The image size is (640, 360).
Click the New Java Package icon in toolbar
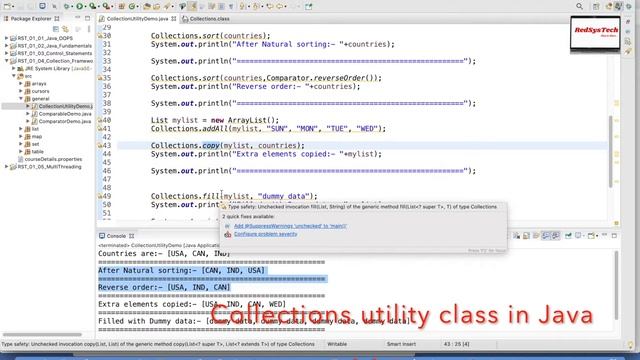coord(122,6)
